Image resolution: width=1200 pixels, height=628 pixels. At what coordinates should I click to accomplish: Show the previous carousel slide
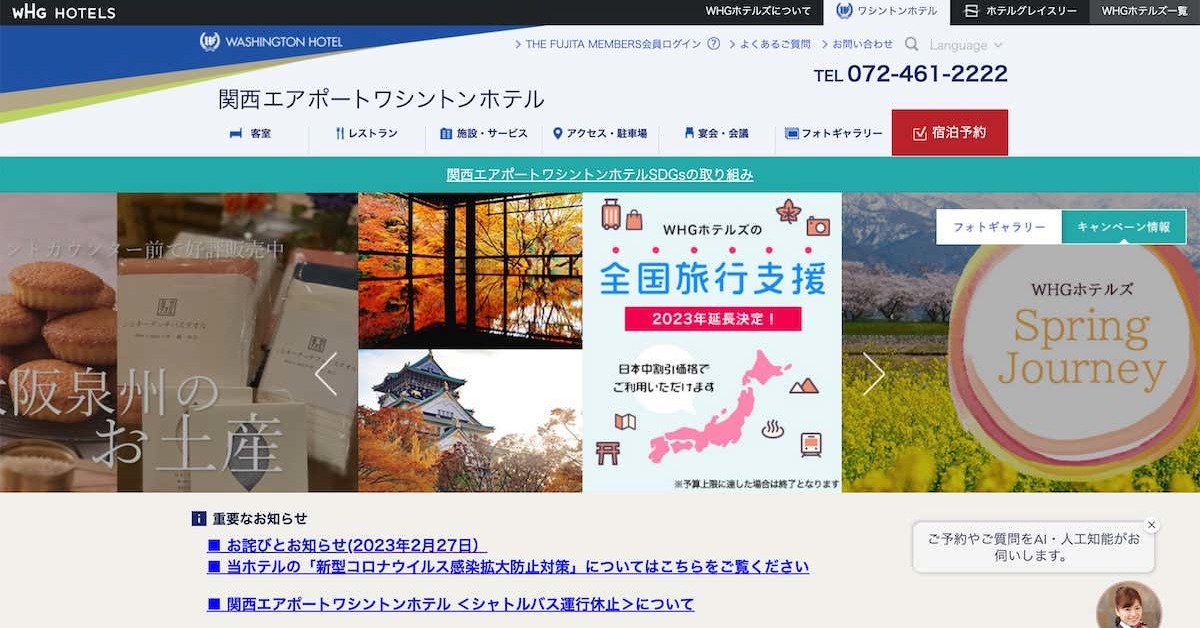[x=326, y=374]
